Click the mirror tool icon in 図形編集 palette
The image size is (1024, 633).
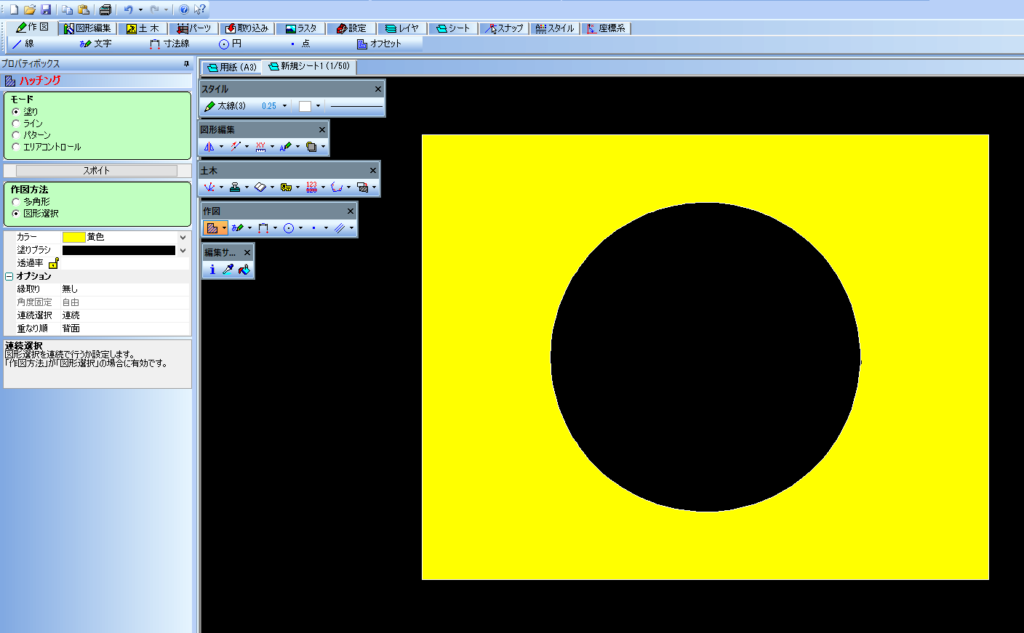coord(209,146)
